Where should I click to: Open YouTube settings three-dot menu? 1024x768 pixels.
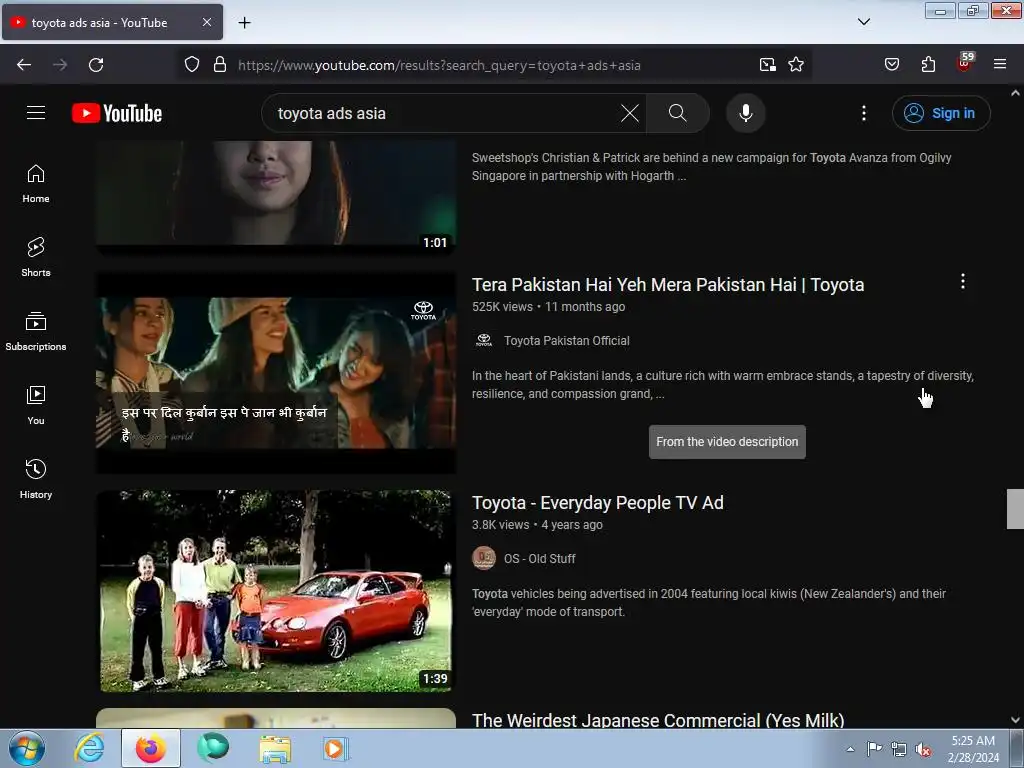[x=863, y=113]
